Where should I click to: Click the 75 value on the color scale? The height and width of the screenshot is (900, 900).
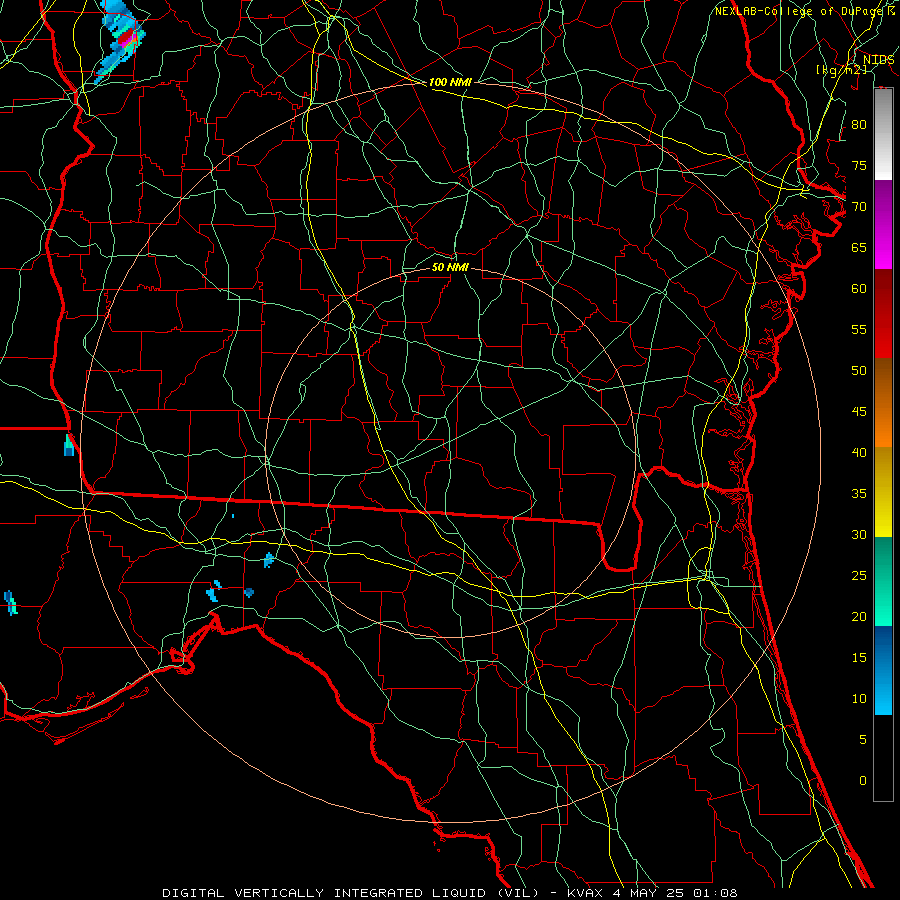coord(859,165)
